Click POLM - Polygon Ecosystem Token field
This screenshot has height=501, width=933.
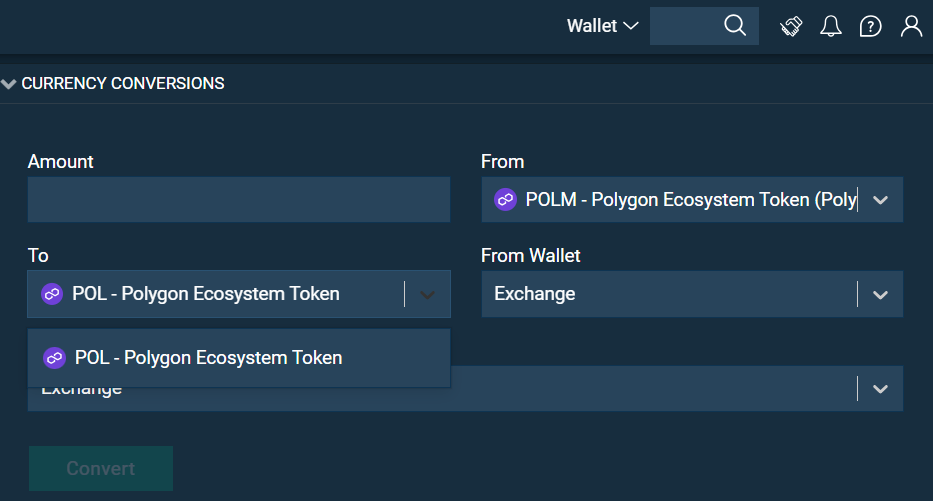tap(692, 199)
